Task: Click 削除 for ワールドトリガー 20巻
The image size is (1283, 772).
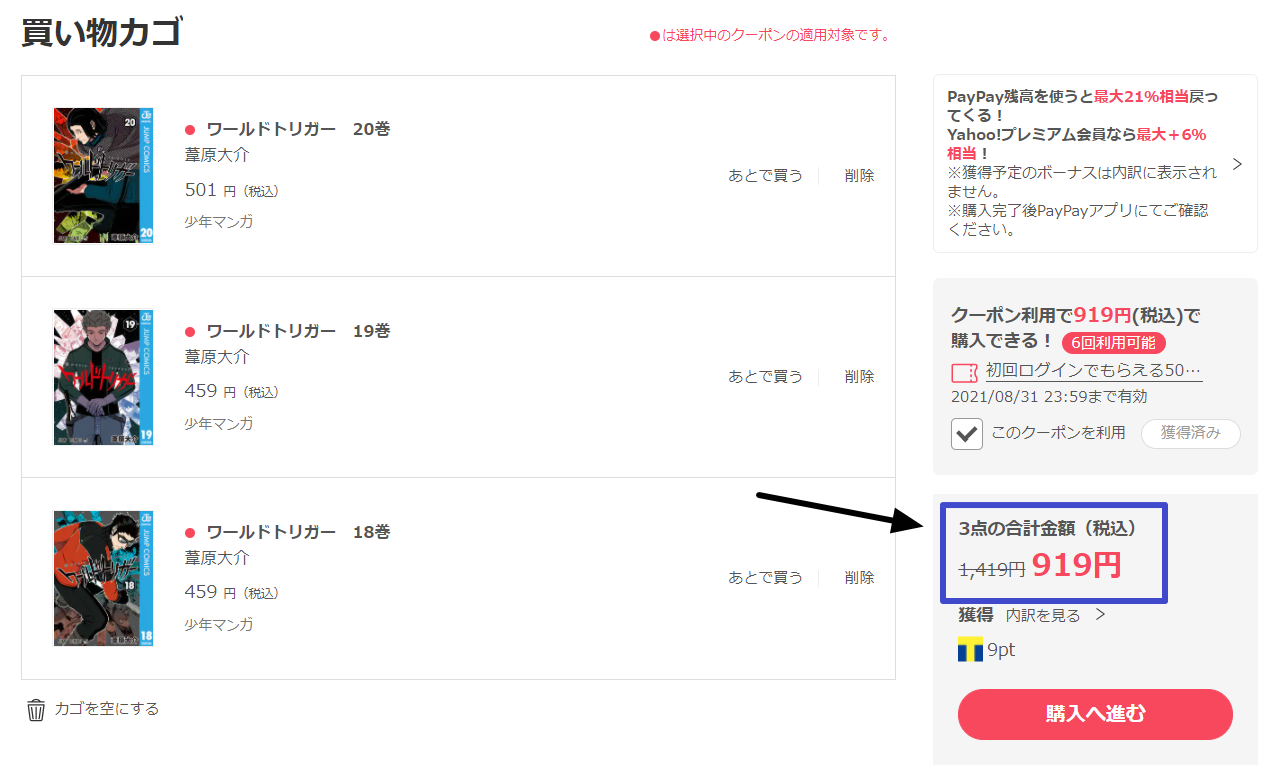Action: click(859, 175)
